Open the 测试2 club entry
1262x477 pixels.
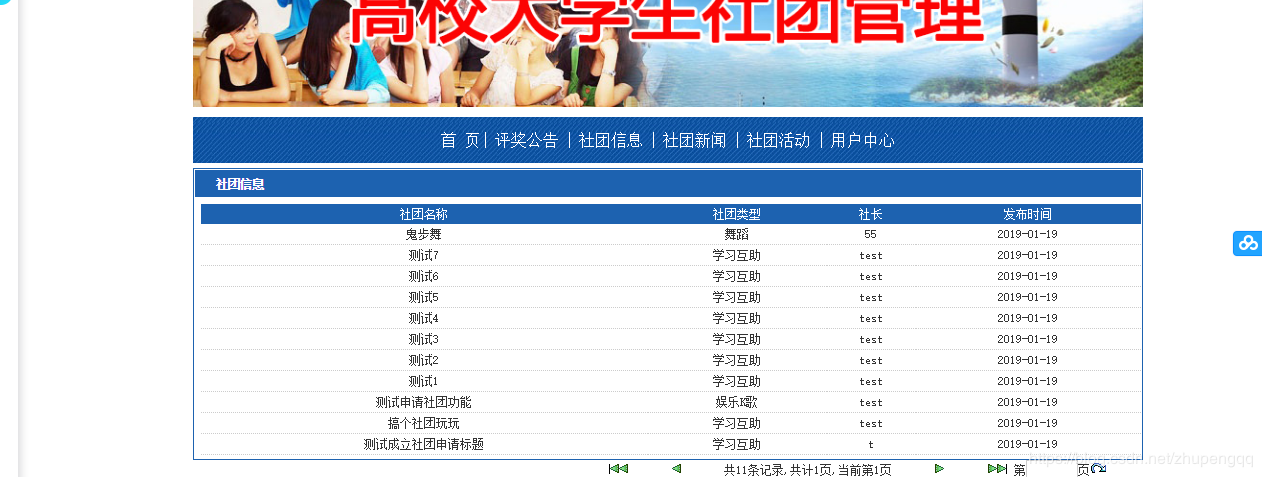point(423,360)
